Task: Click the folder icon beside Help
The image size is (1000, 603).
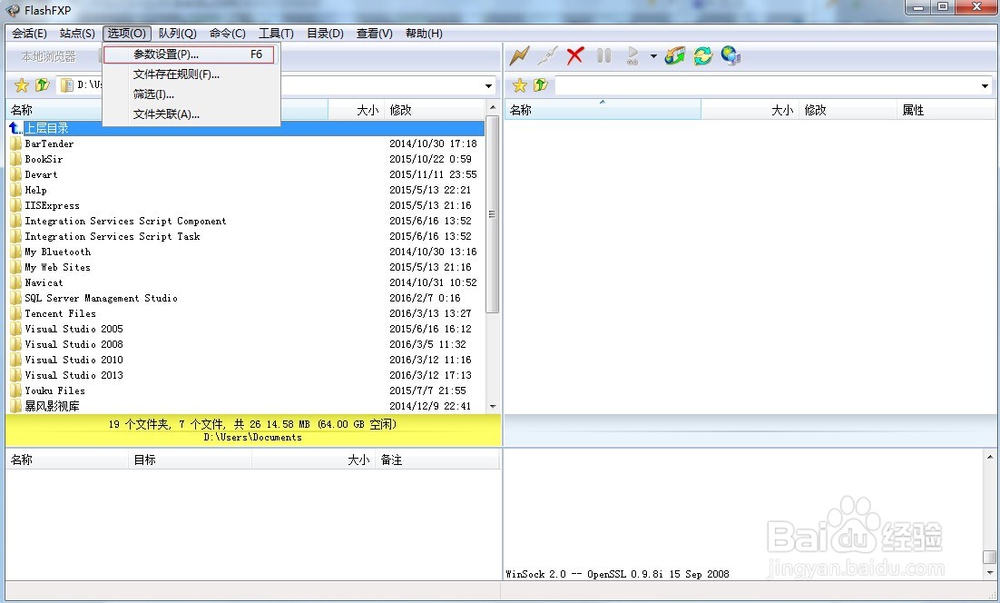Action: click(16, 190)
